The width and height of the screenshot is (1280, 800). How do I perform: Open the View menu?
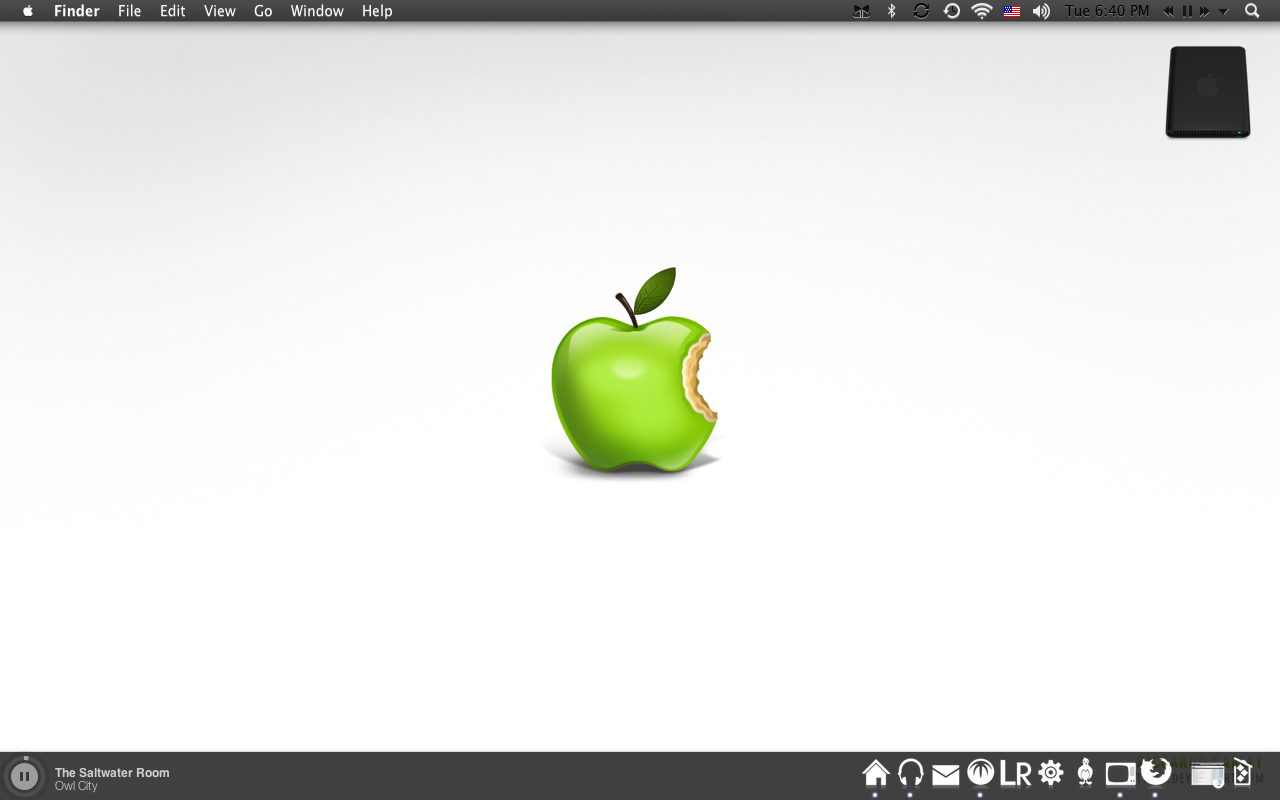coord(220,11)
